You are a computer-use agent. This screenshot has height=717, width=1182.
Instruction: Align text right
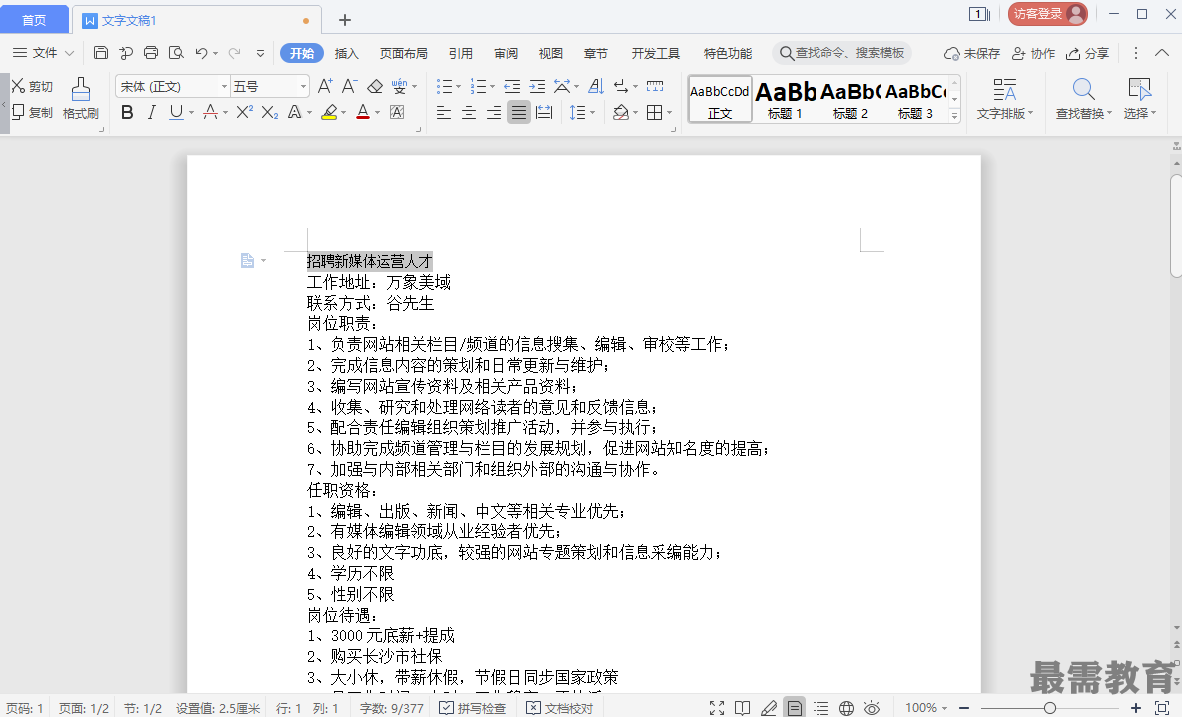click(x=494, y=112)
